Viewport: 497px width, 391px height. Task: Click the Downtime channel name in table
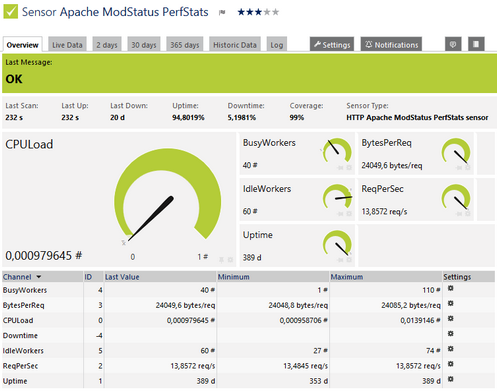[x=20, y=335]
